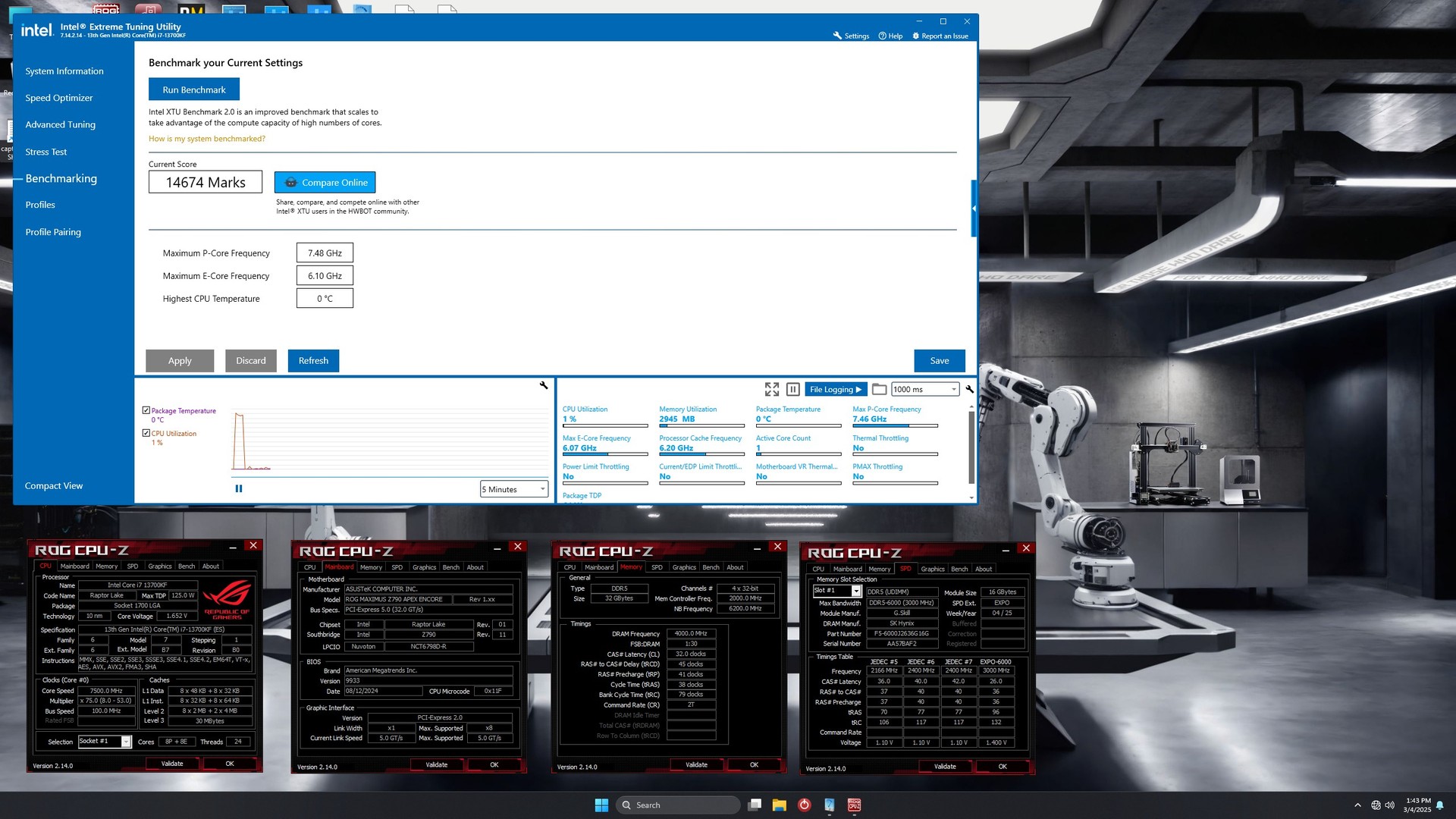Open the Socket #1 selection dropdown
Screen dimensions: 1456x819
coord(105,742)
